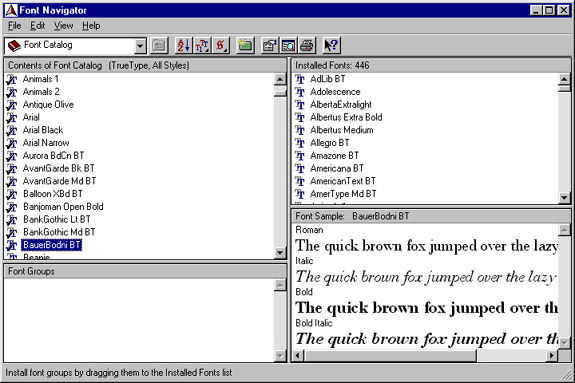The width and height of the screenshot is (575, 383).
Task: Open the Edit menu
Action: (x=37, y=26)
